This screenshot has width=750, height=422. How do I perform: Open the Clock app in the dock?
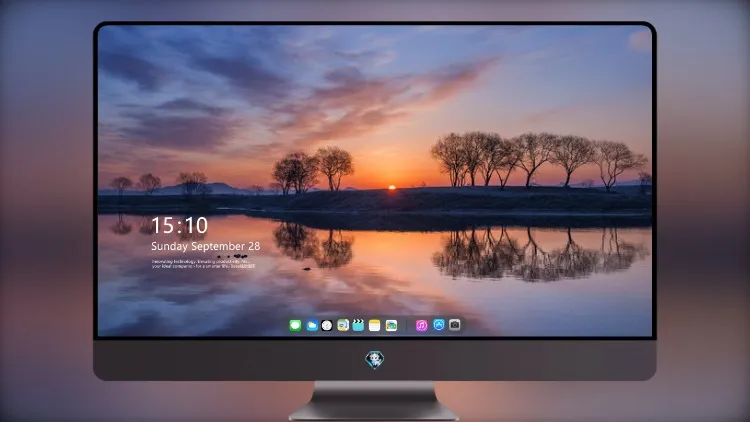[x=327, y=325]
